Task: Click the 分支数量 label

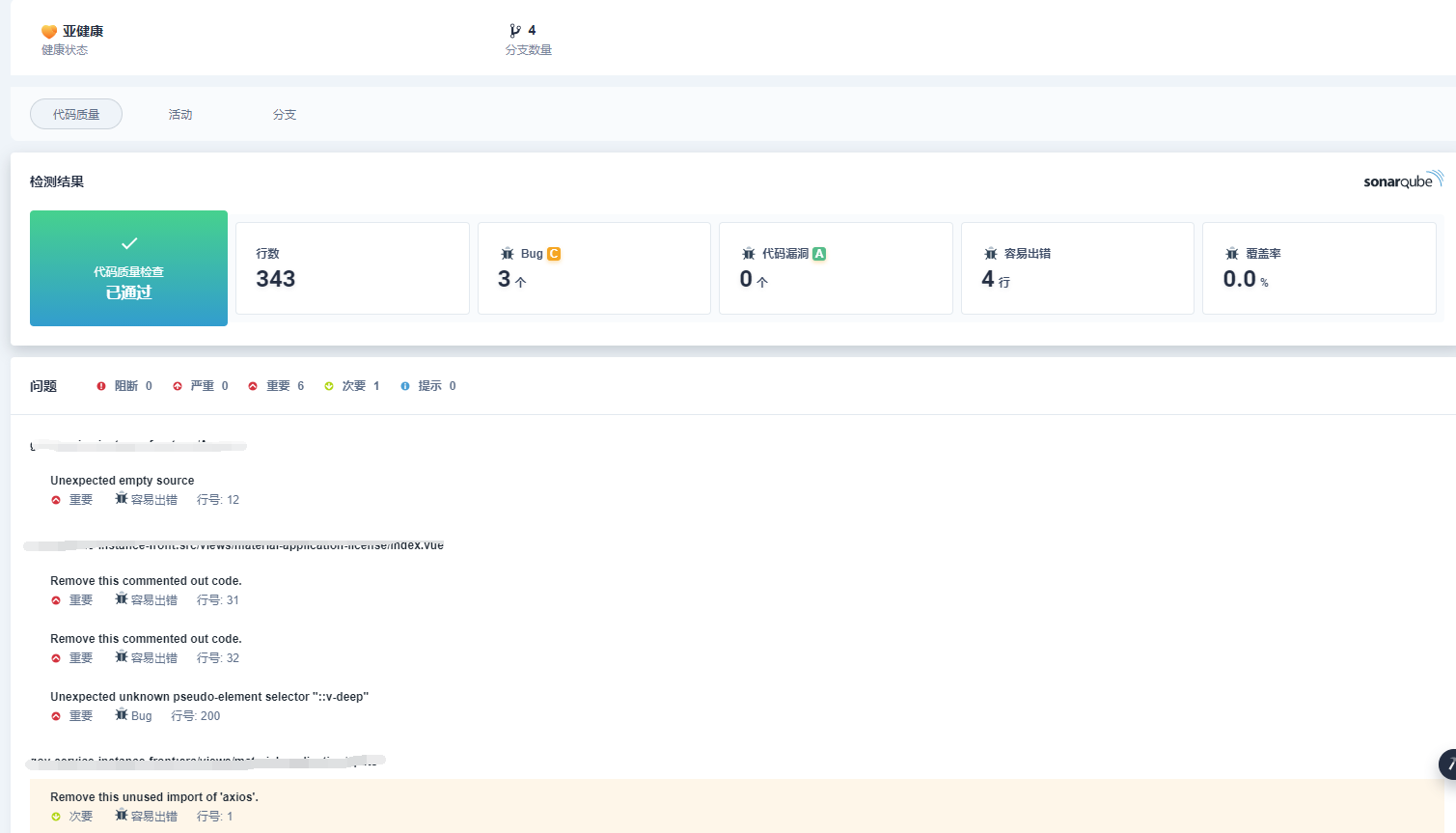Action: click(x=529, y=50)
